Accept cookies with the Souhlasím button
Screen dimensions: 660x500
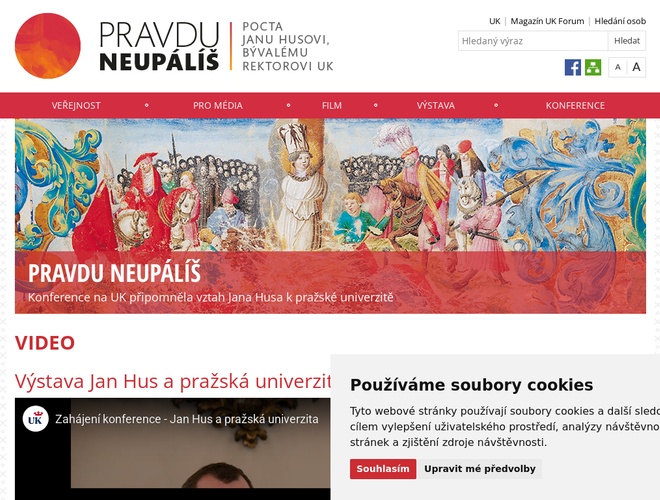click(383, 469)
